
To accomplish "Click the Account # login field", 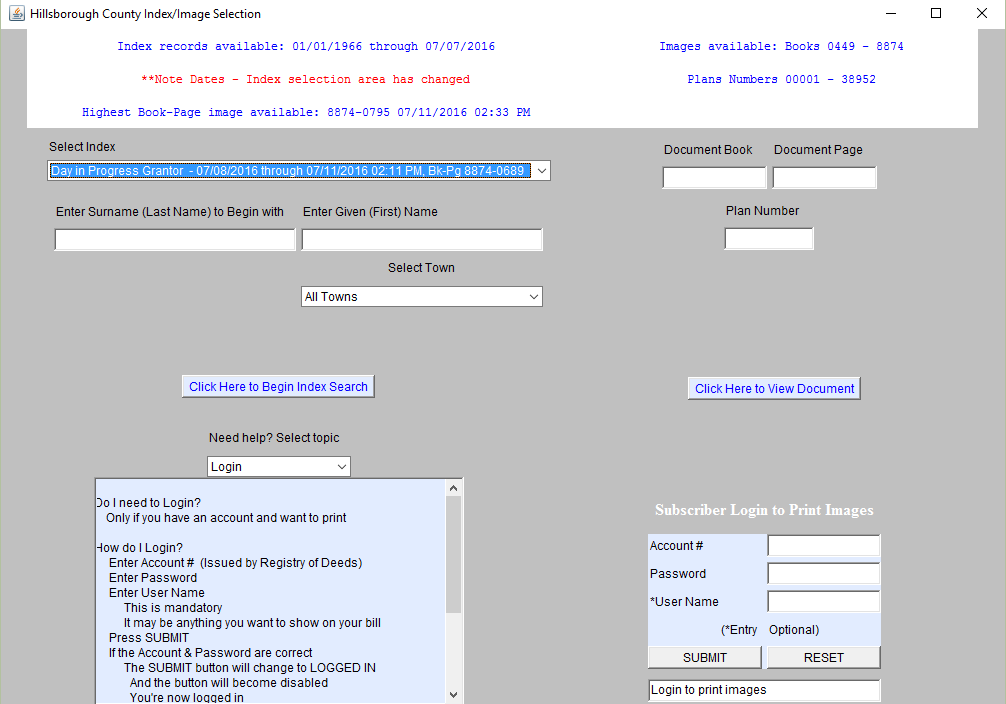I will [x=823, y=545].
